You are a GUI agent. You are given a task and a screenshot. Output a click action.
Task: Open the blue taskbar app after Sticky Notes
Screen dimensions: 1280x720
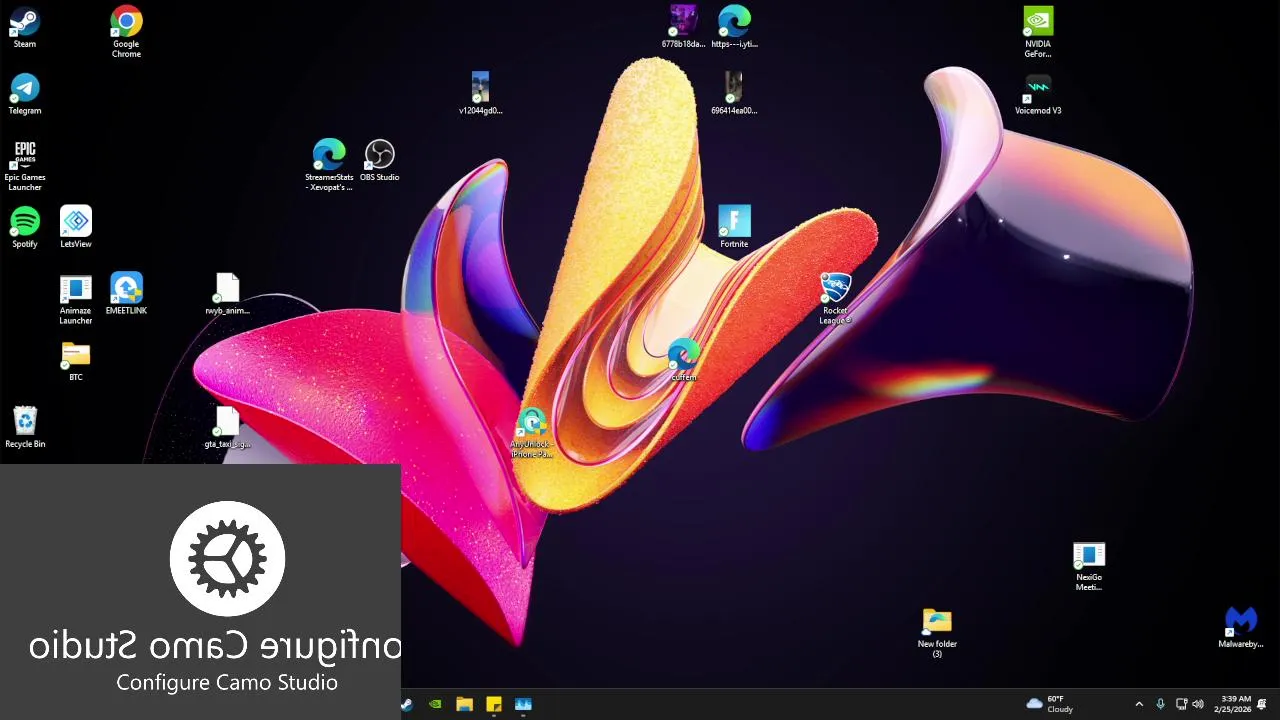tap(523, 704)
